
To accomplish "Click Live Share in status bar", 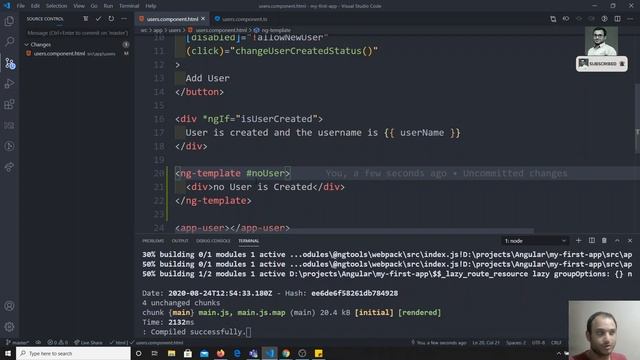I will coord(88,342).
